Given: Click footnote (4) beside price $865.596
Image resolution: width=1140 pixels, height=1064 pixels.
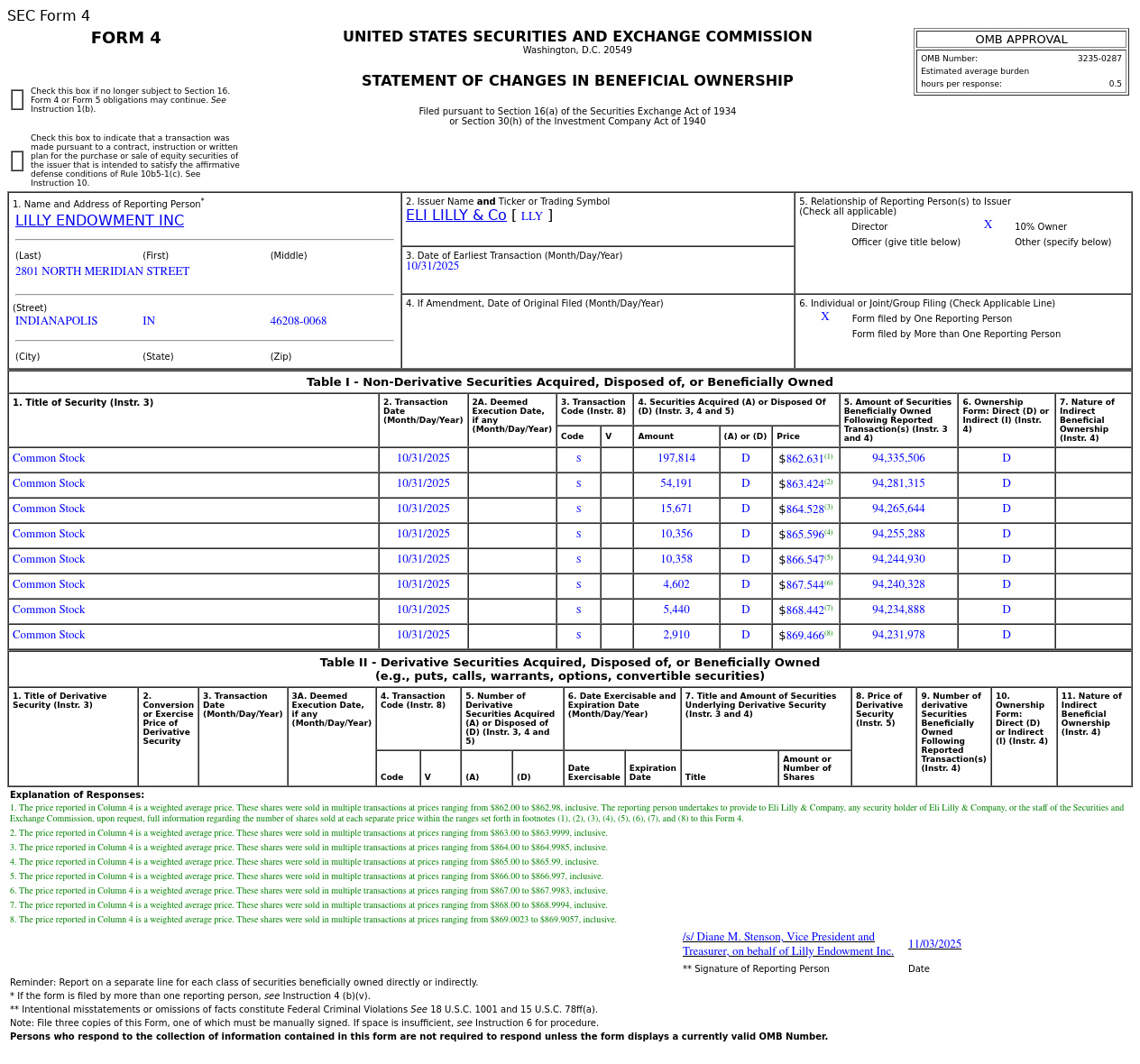Looking at the screenshot, I should pyautogui.click(x=828, y=533).
